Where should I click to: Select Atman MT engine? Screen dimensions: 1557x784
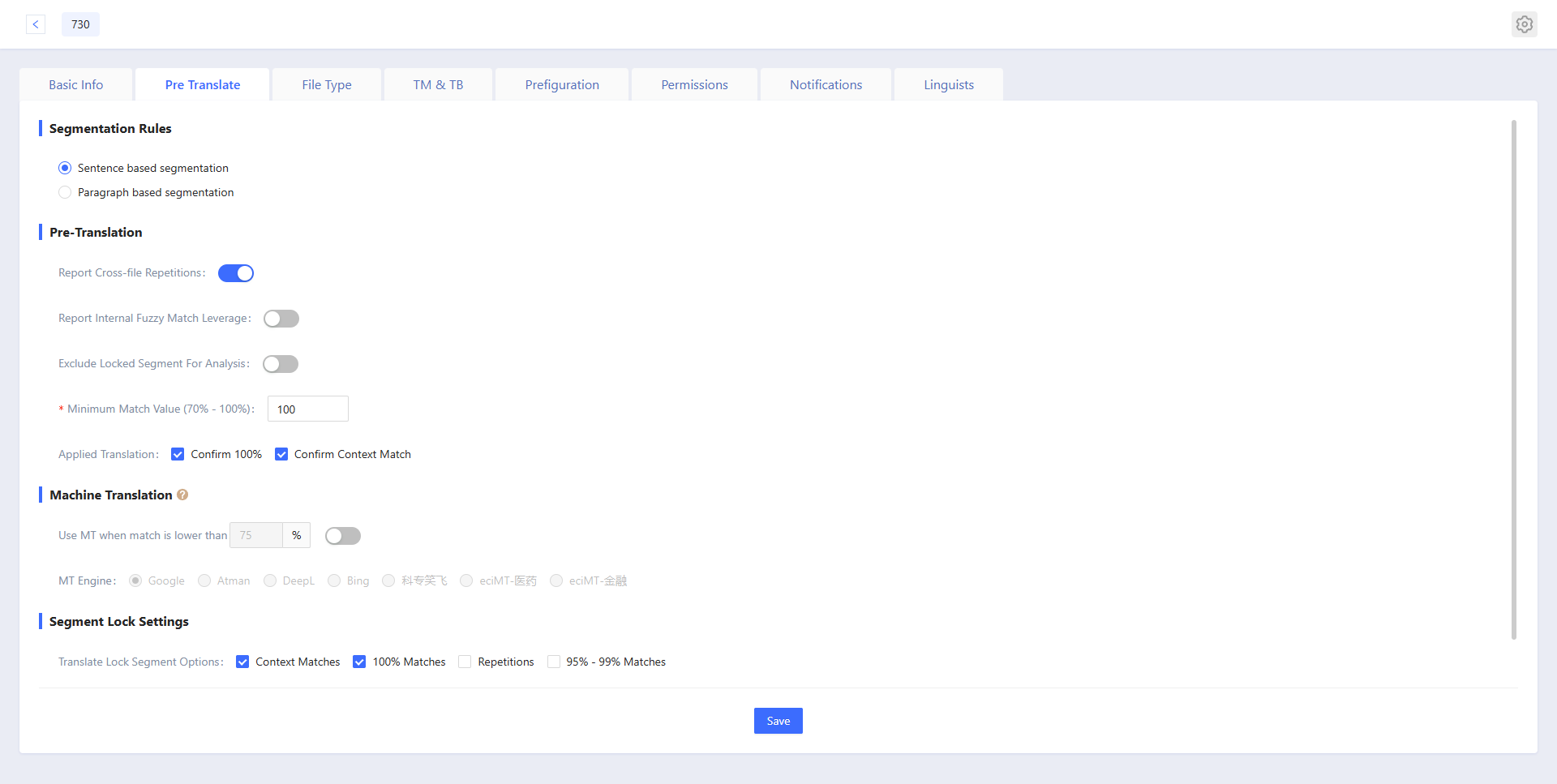(204, 581)
